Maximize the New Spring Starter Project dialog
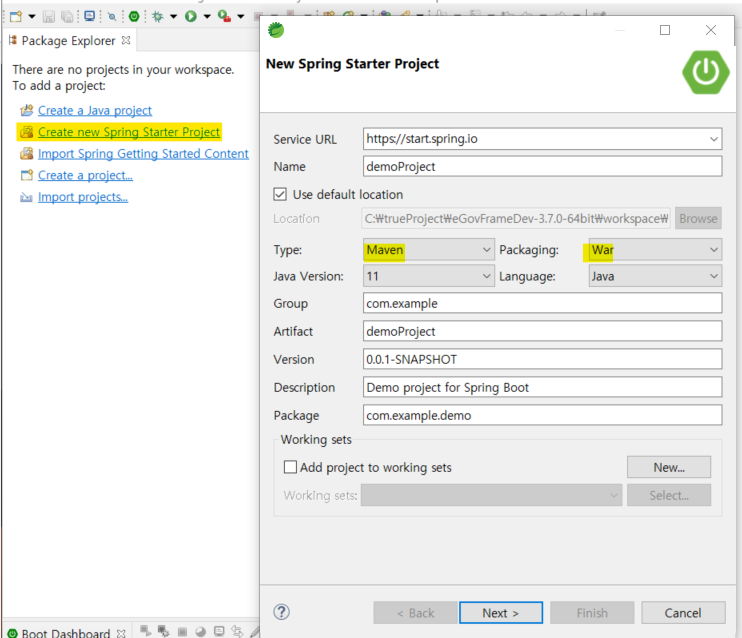The height and width of the screenshot is (638, 742). point(665,30)
